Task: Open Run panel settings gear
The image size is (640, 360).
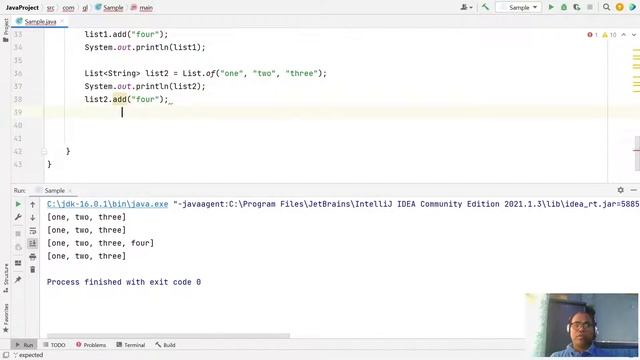Action: (x=620, y=190)
